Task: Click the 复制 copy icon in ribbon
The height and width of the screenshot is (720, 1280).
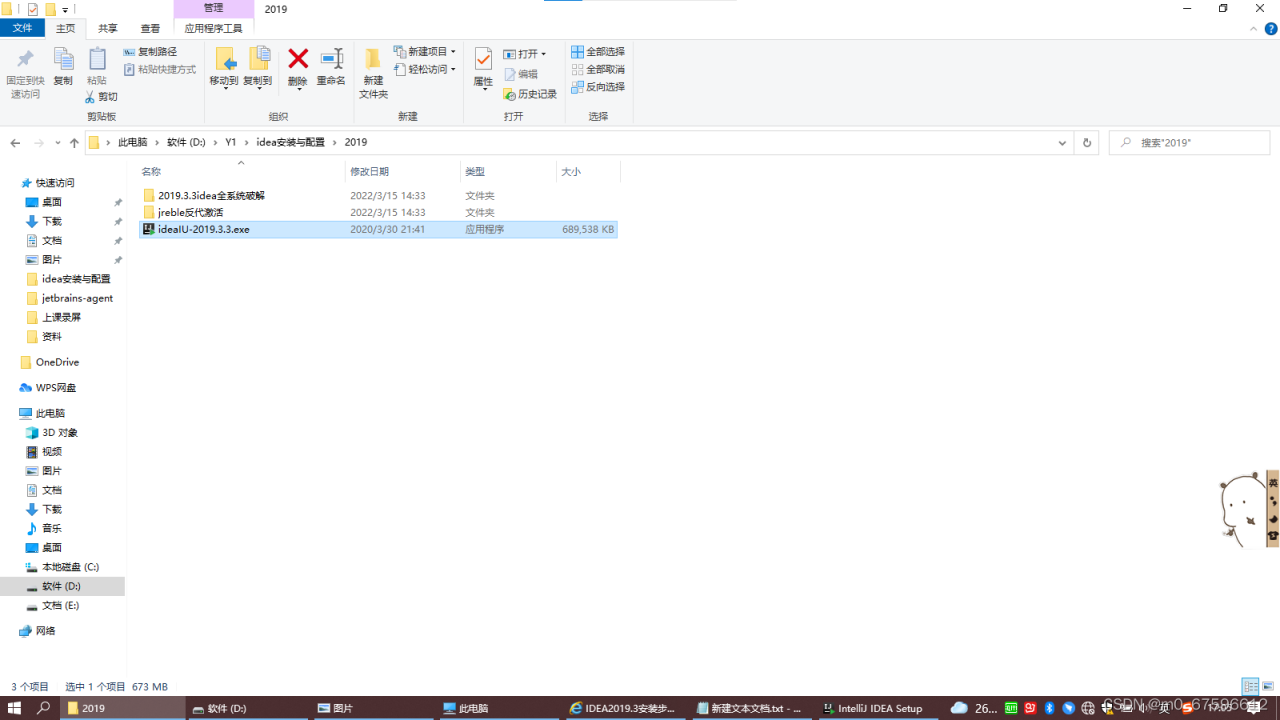Action: click(x=63, y=59)
